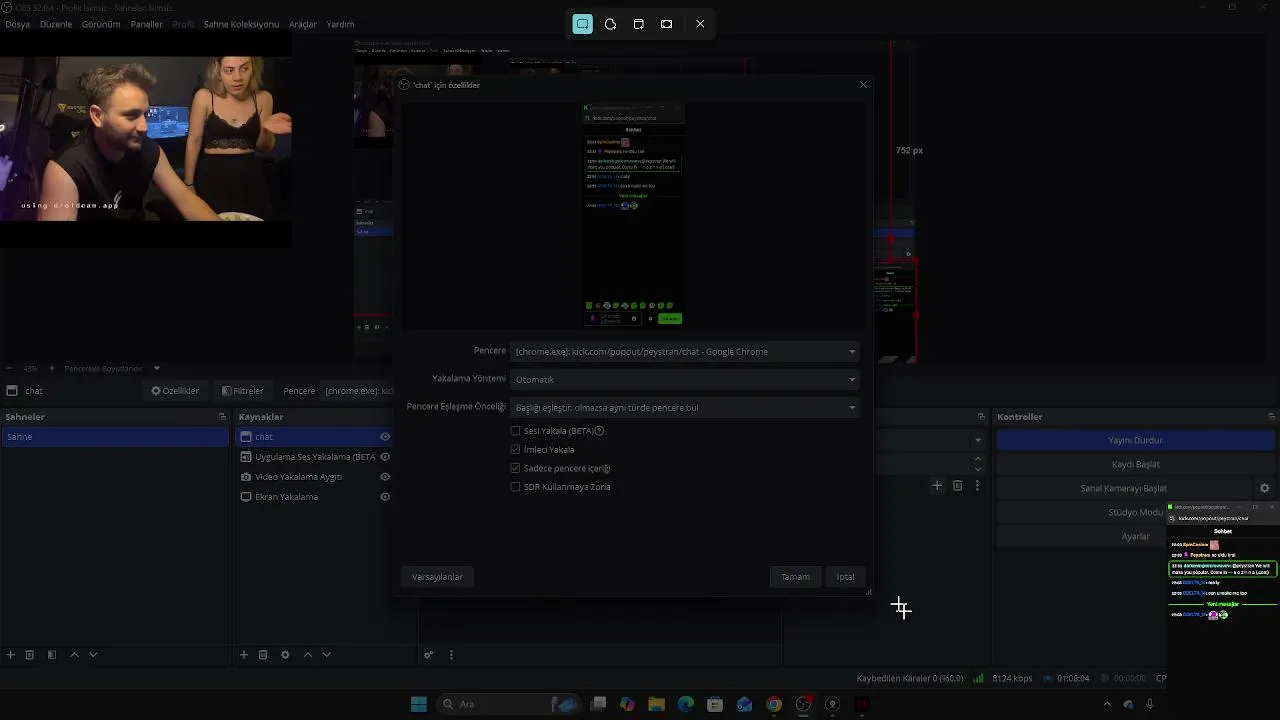Open audio mixer three-dot menu

(451, 655)
